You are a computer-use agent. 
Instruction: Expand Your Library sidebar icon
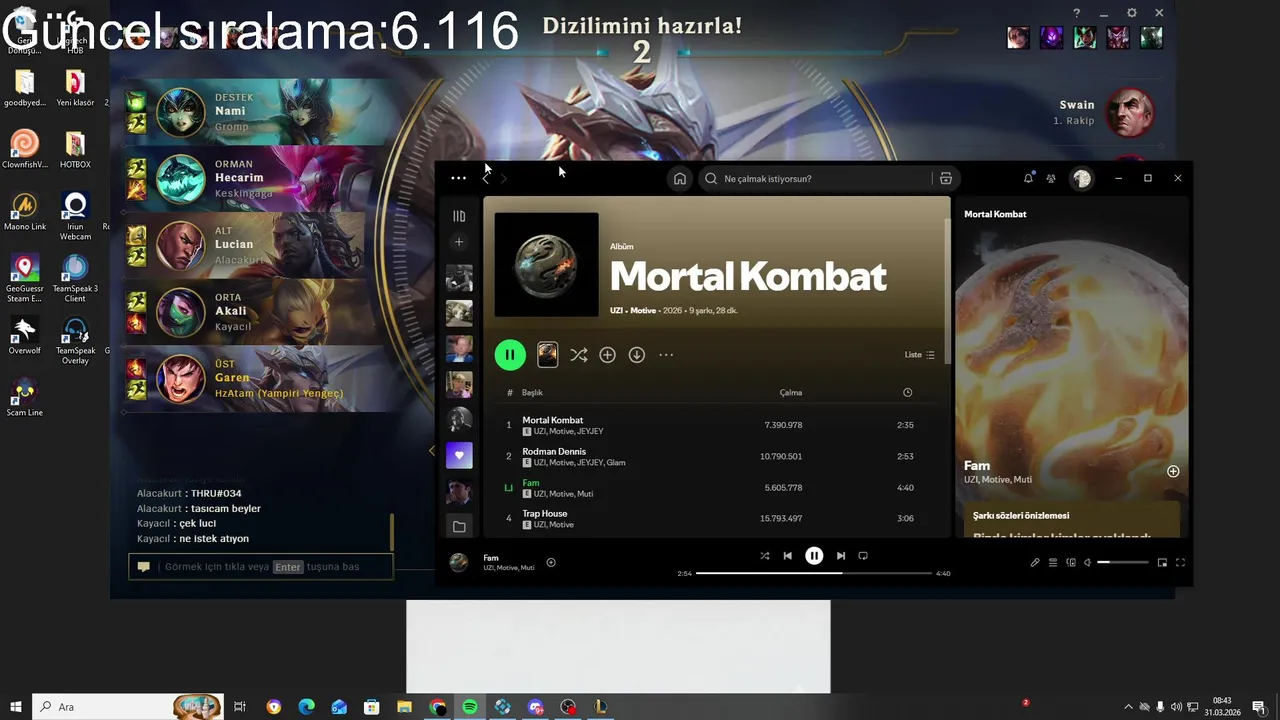pyautogui.click(x=459, y=216)
